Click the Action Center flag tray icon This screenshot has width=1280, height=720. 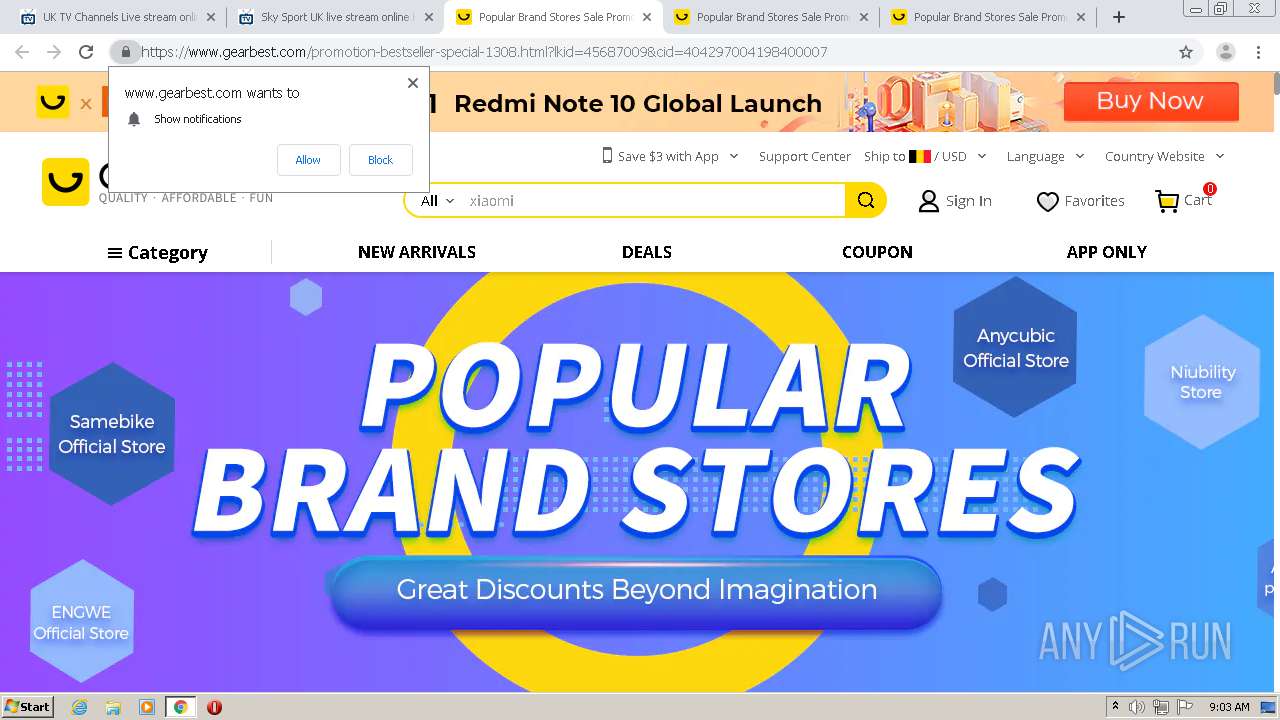[1185, 707]
